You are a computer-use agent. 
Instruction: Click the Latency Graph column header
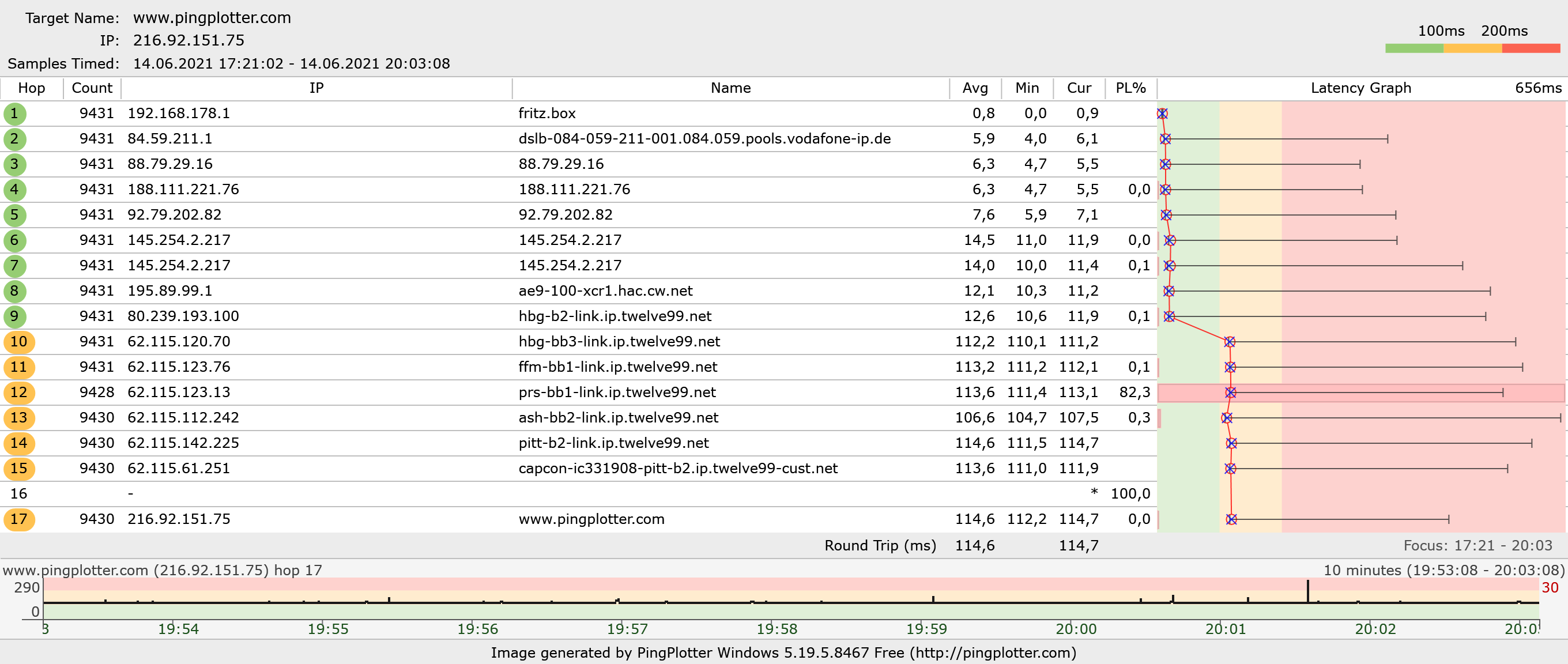(1360, 88)
